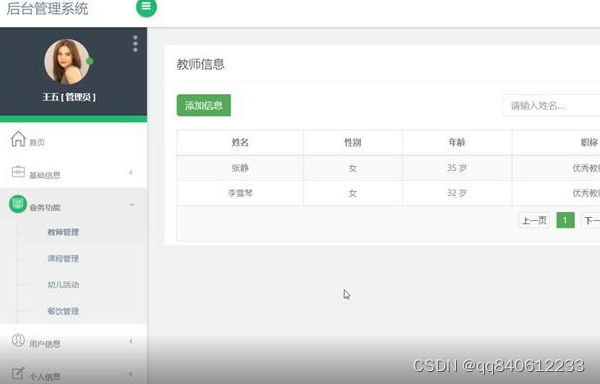The width and height of the screenshot is (600, 384).
Task: Expand the 个人信息 chevron
Action: coord(131,374)
